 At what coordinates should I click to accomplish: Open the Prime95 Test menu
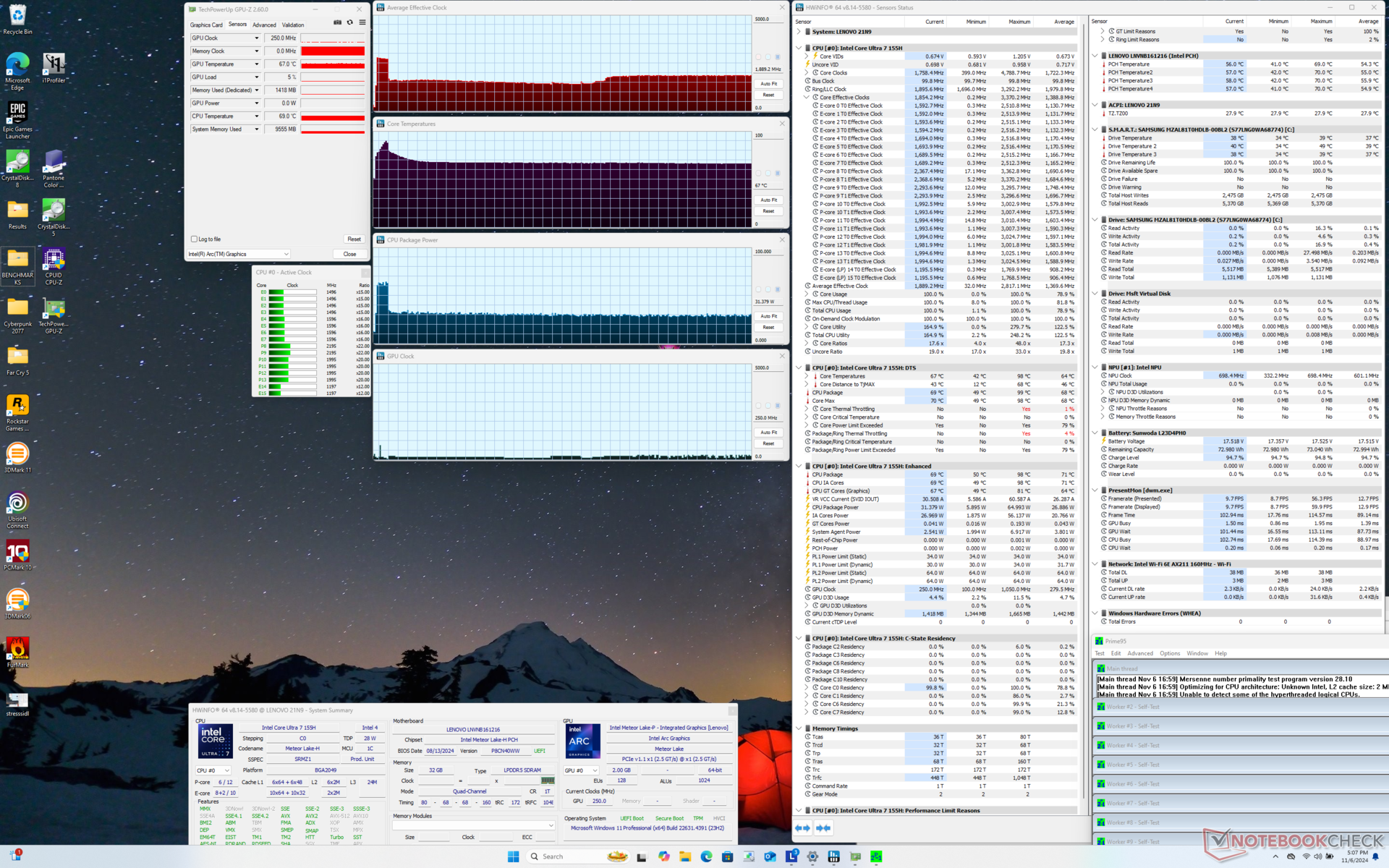pyautogui.click(x=1100, y=653)
